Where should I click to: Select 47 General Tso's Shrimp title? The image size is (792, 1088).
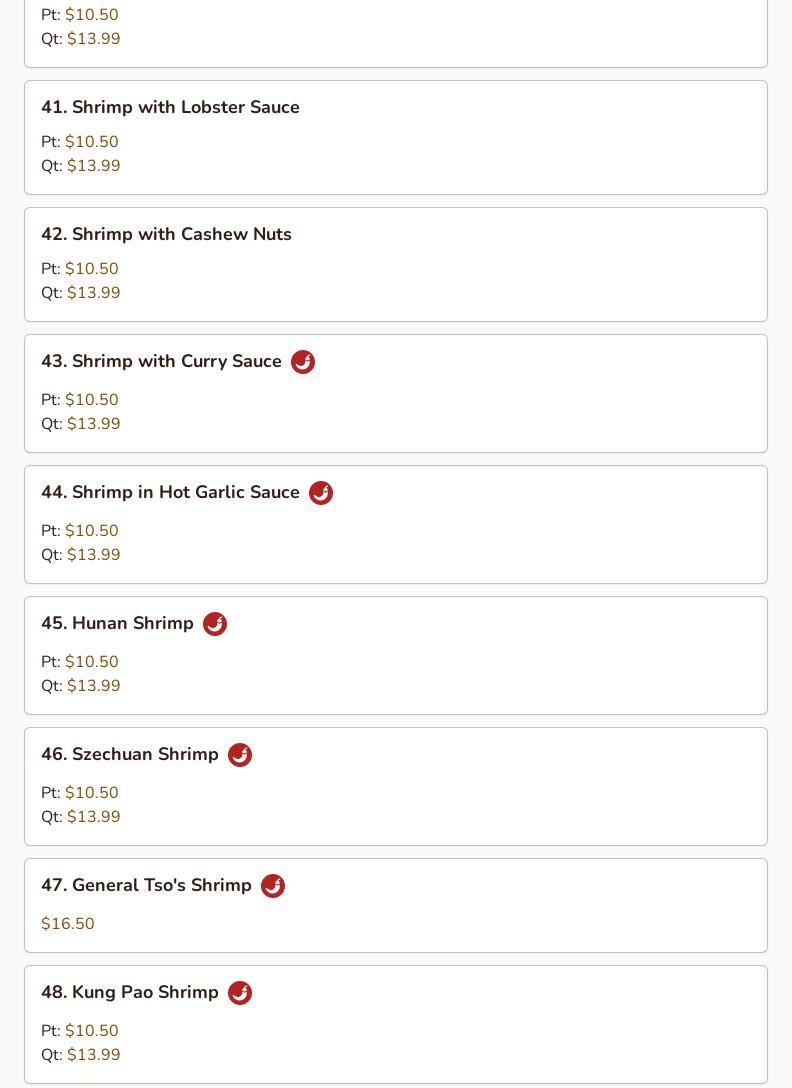(x=146, y=885)
